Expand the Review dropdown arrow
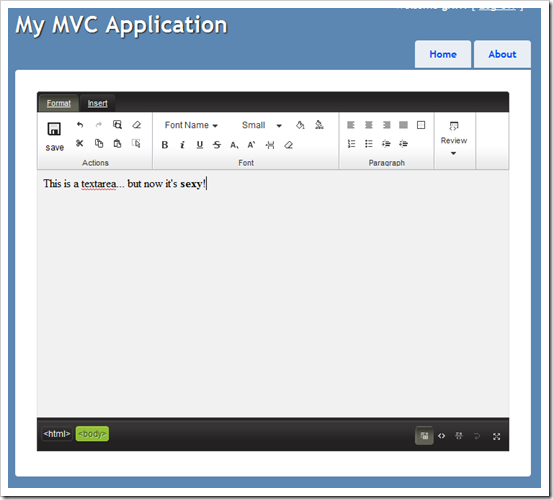Image resolution: width=553 pixels, height=500 pixels. [x=454, y=153]
